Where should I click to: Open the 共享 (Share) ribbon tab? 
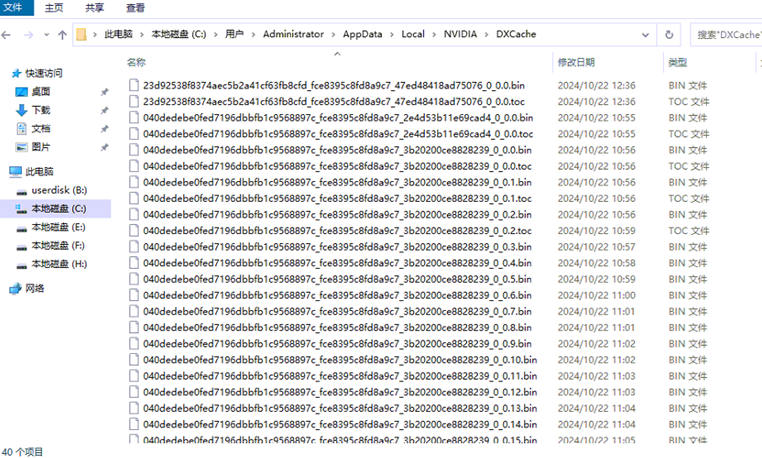point(94,8)
